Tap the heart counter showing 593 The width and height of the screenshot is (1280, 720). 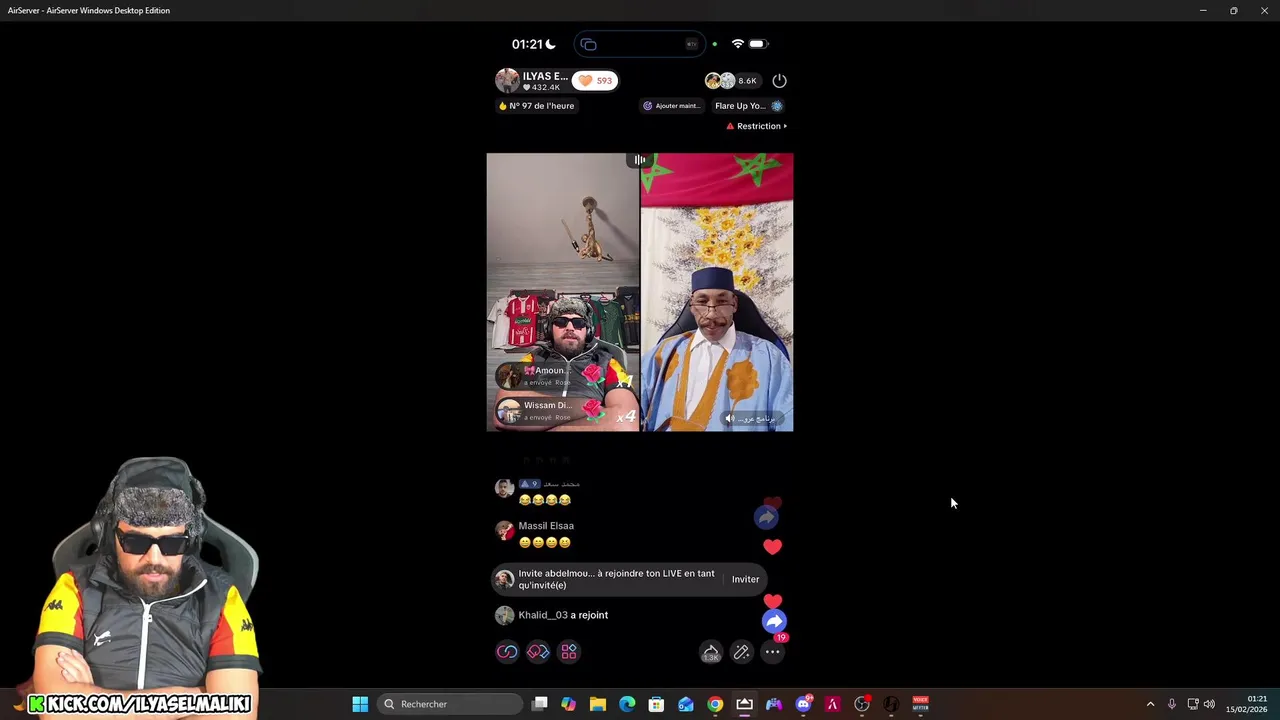pos(595,80)
